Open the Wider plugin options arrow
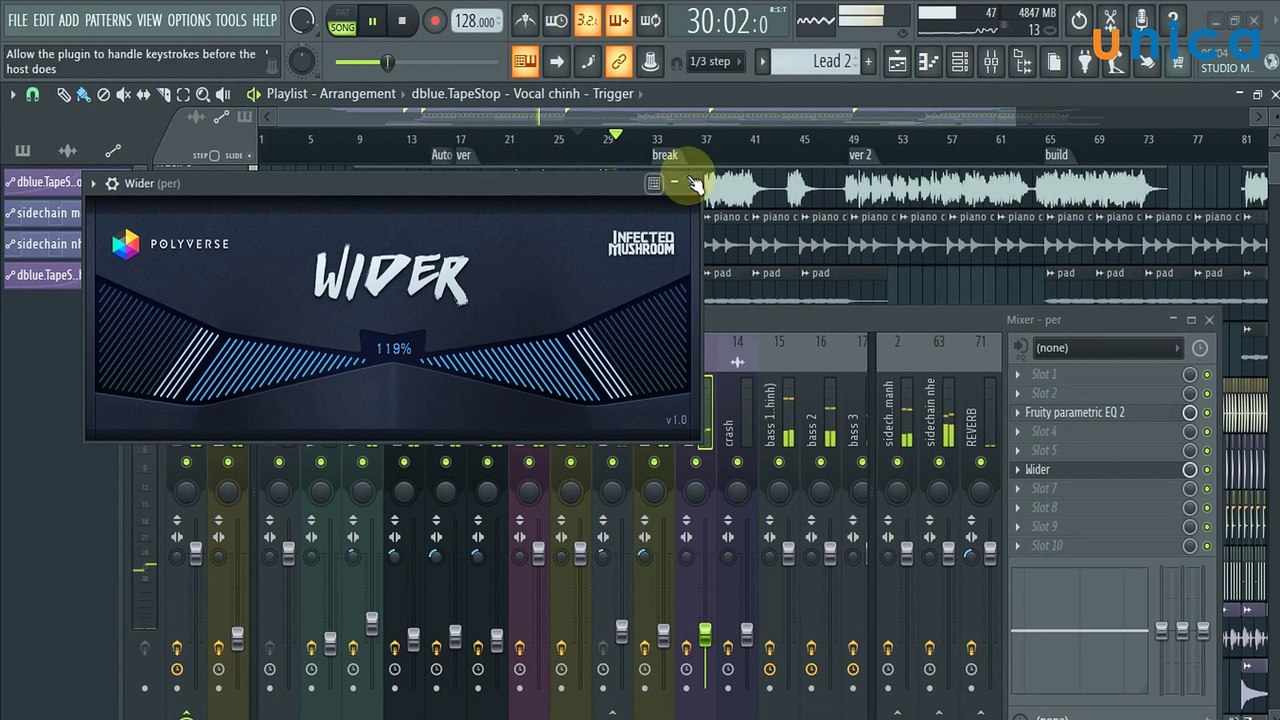The width and height of the screenshot is (1280, 720). click(93, 183)
